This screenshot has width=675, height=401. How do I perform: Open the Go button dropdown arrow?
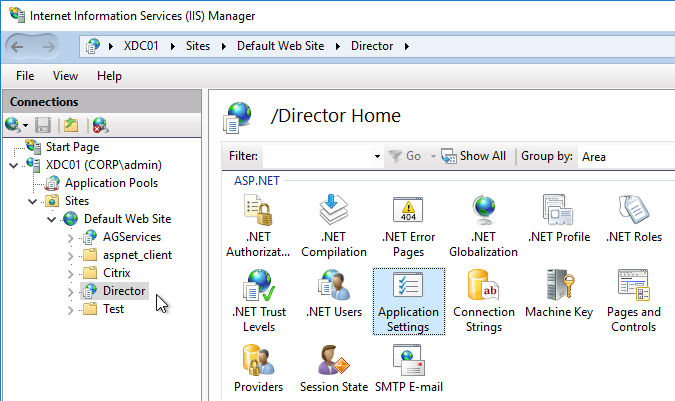(x=433, y=156)
